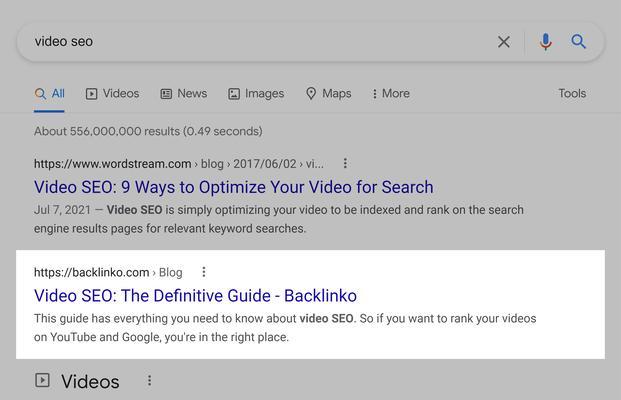Open the search Tools
Screen dimensions: 621x400
pyautogui.click(x=572, y=93)
